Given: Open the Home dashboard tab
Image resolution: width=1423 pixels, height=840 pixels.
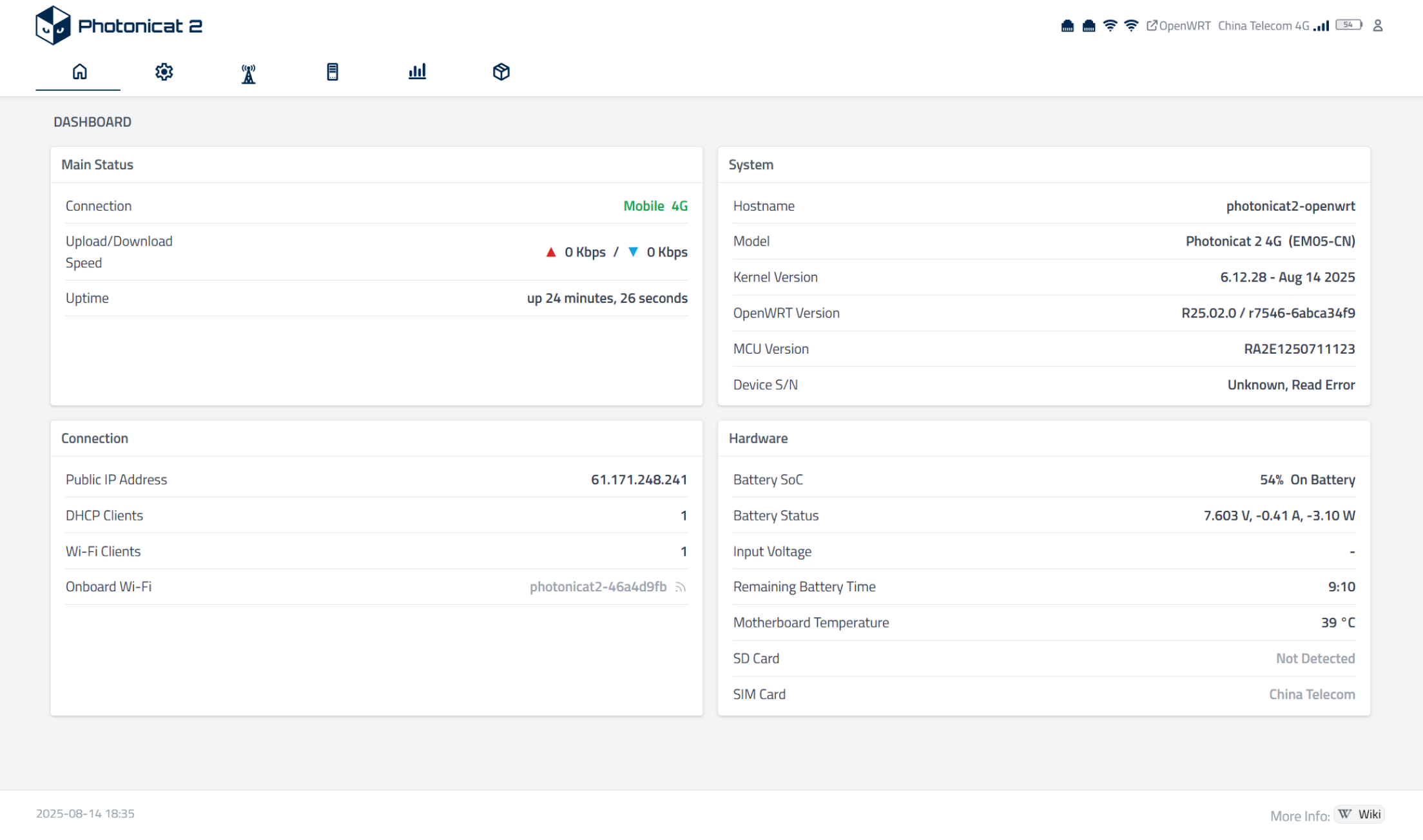Looking at the screenshot, I should tap(79, 72).
